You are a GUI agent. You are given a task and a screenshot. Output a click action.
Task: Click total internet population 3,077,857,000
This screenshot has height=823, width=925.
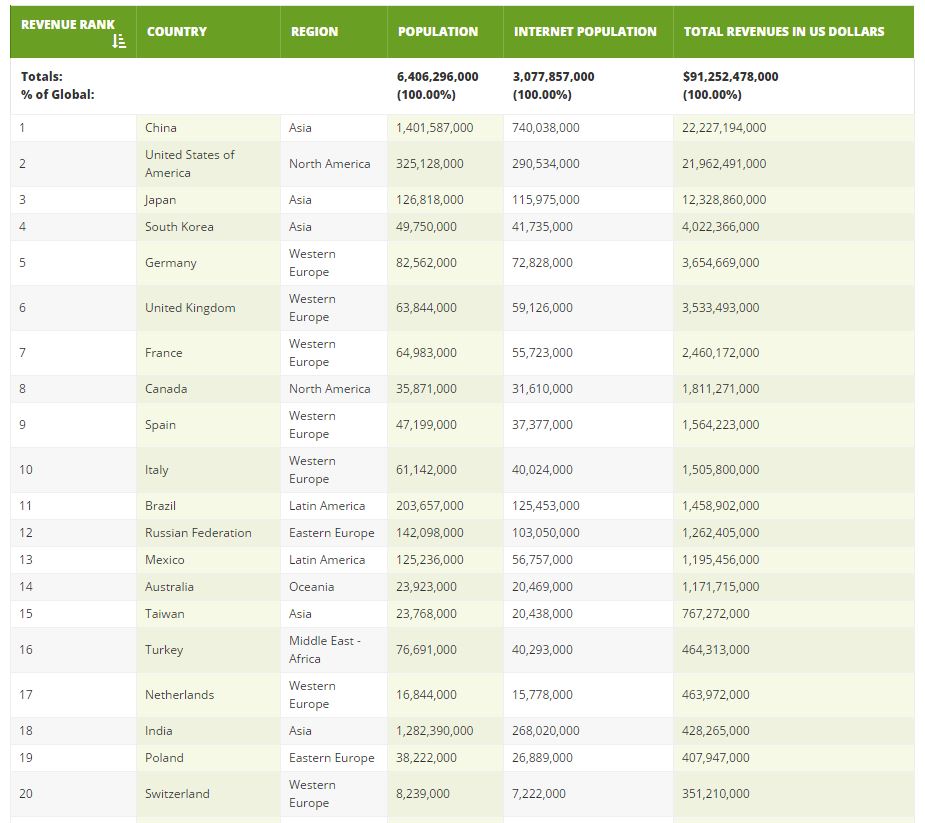point(553,77)
